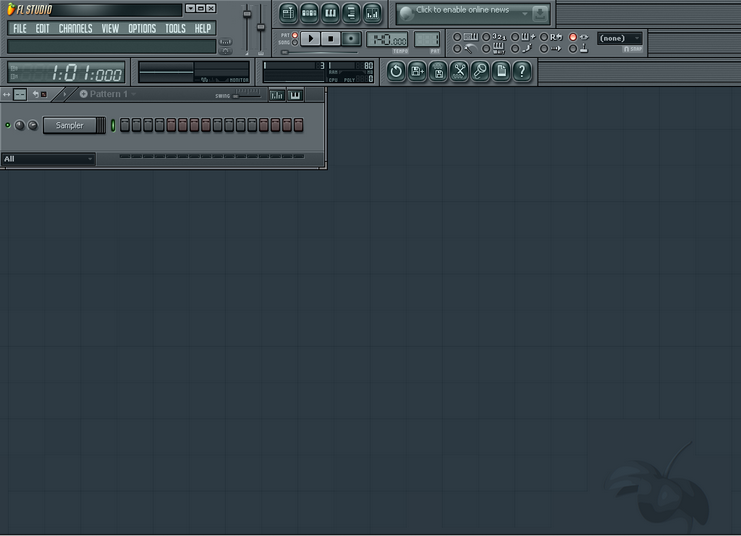Toggle step editing mode option
This screenshot has height=536, width=741.
coord(515,49)
